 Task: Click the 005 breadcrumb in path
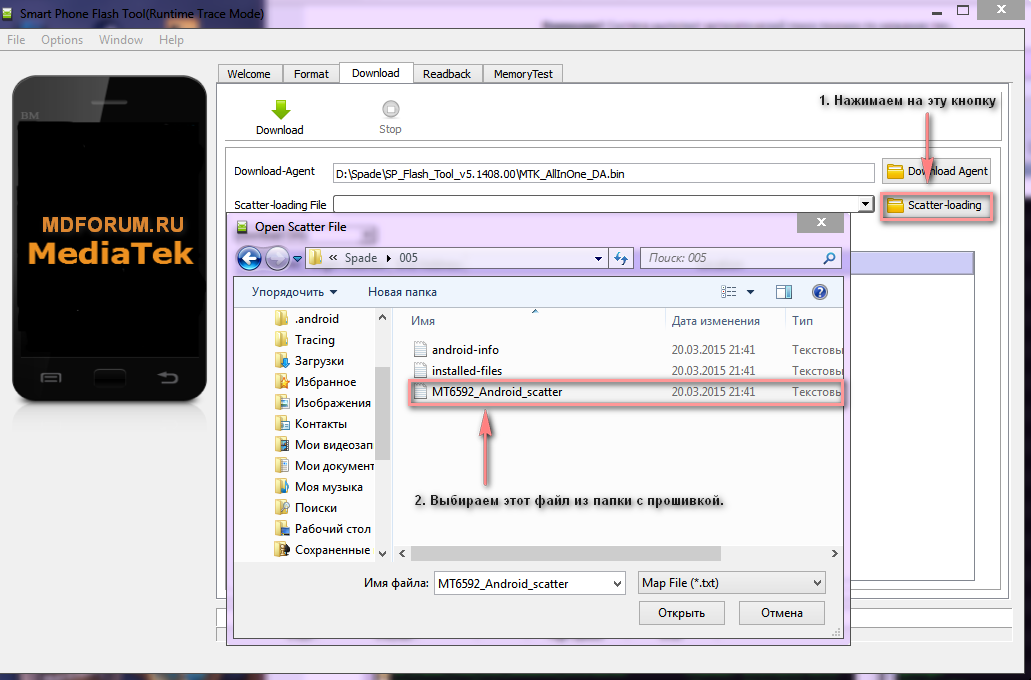pyautogui.click(x=408, y=258)
